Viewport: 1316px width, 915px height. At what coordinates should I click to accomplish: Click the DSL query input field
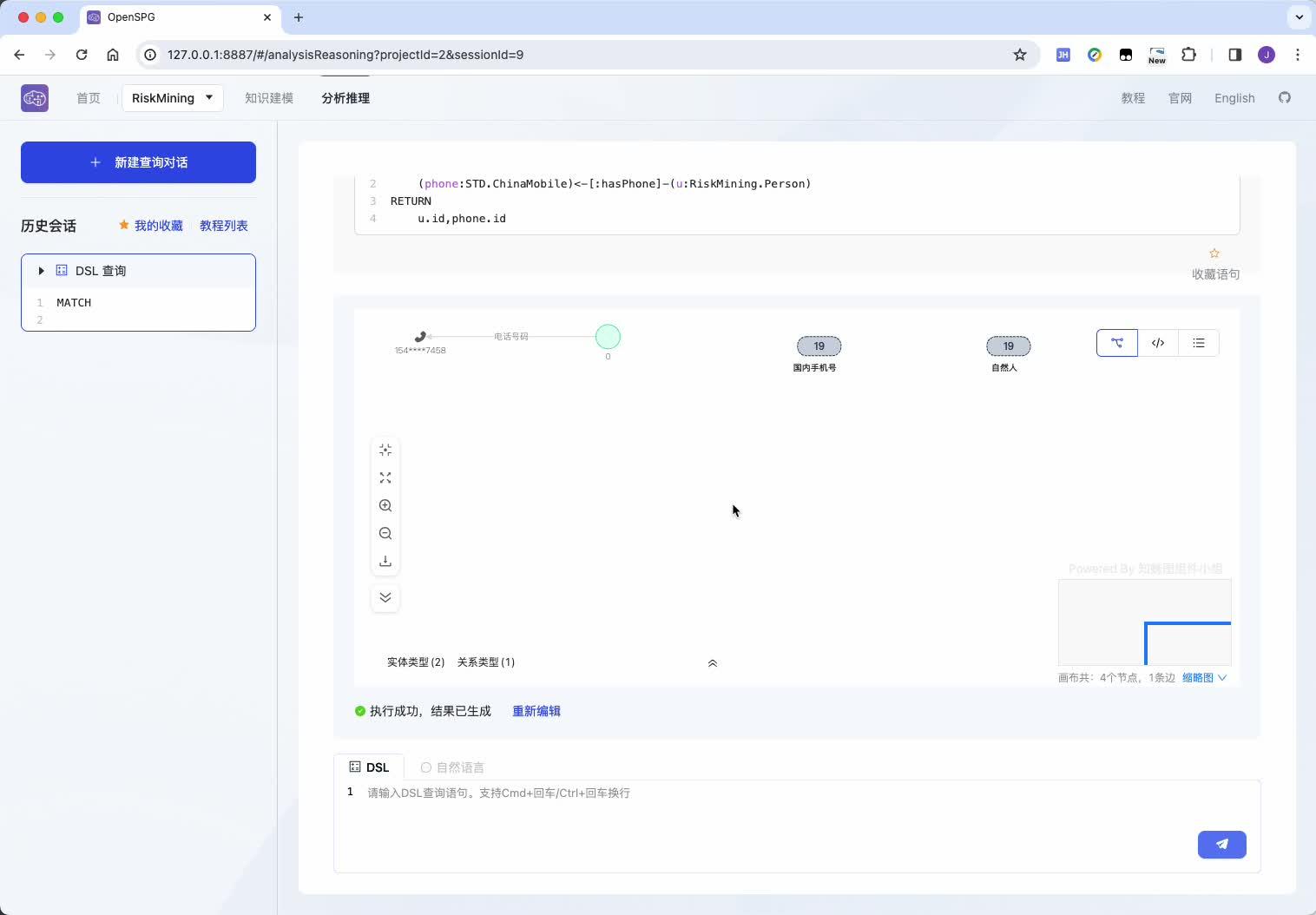[x=797, y=826]
